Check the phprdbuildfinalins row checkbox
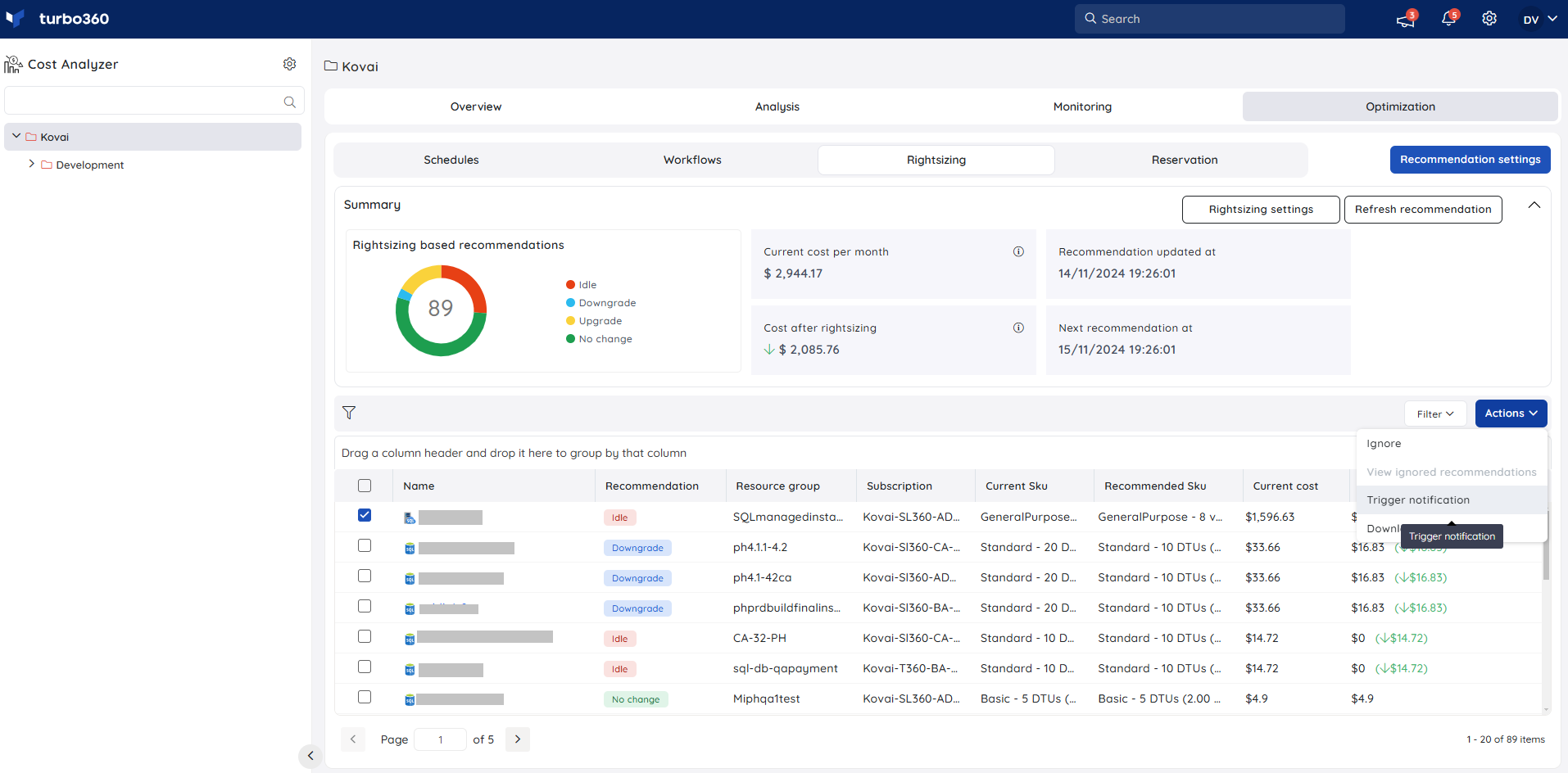Screen dimensions: 1568x773 click(x=365, y=606)
